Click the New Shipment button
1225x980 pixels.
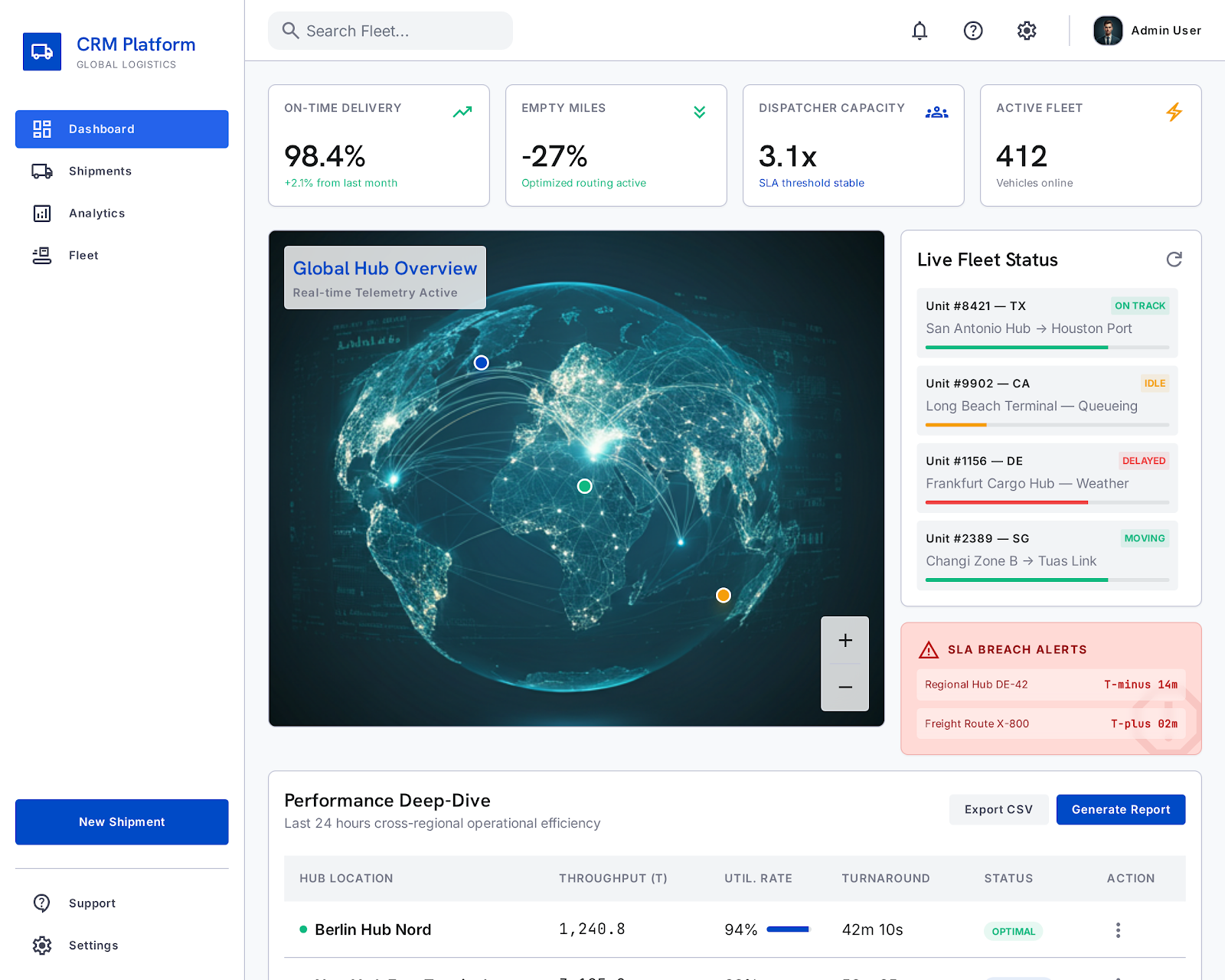pos(122,822)
